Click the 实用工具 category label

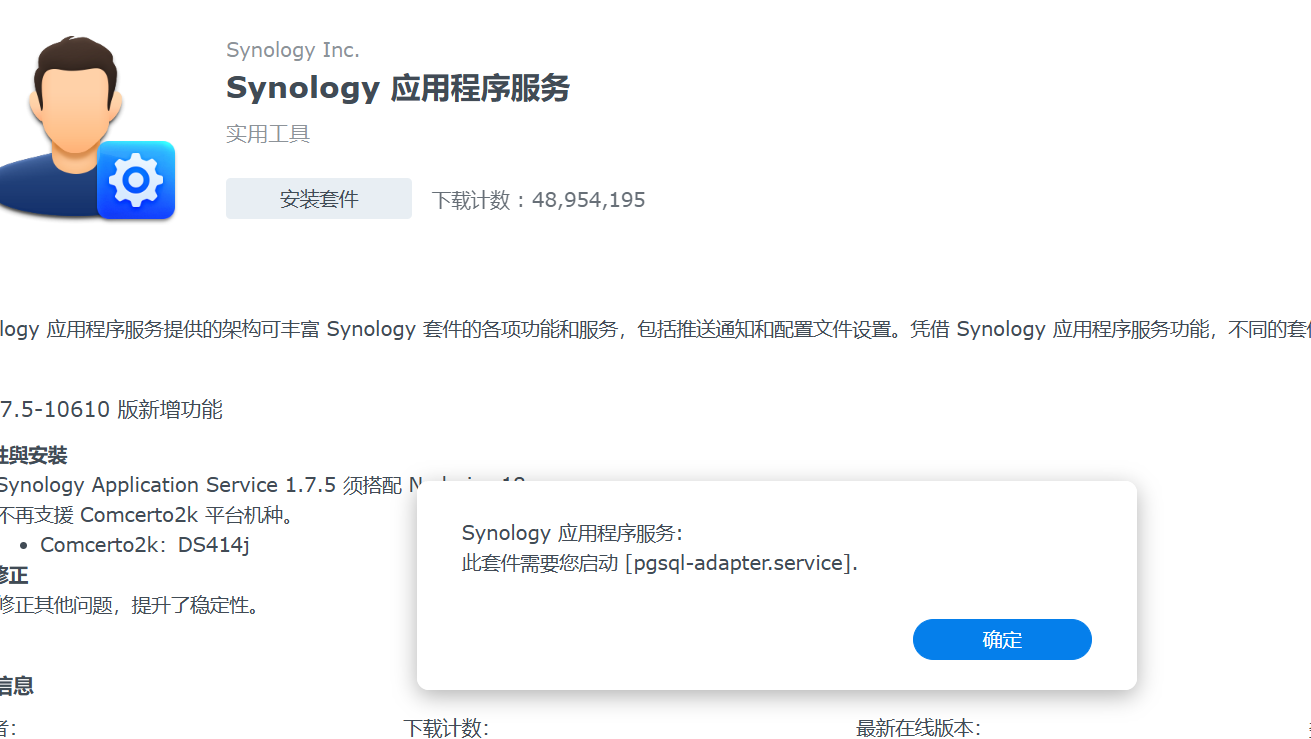point(268,134)
